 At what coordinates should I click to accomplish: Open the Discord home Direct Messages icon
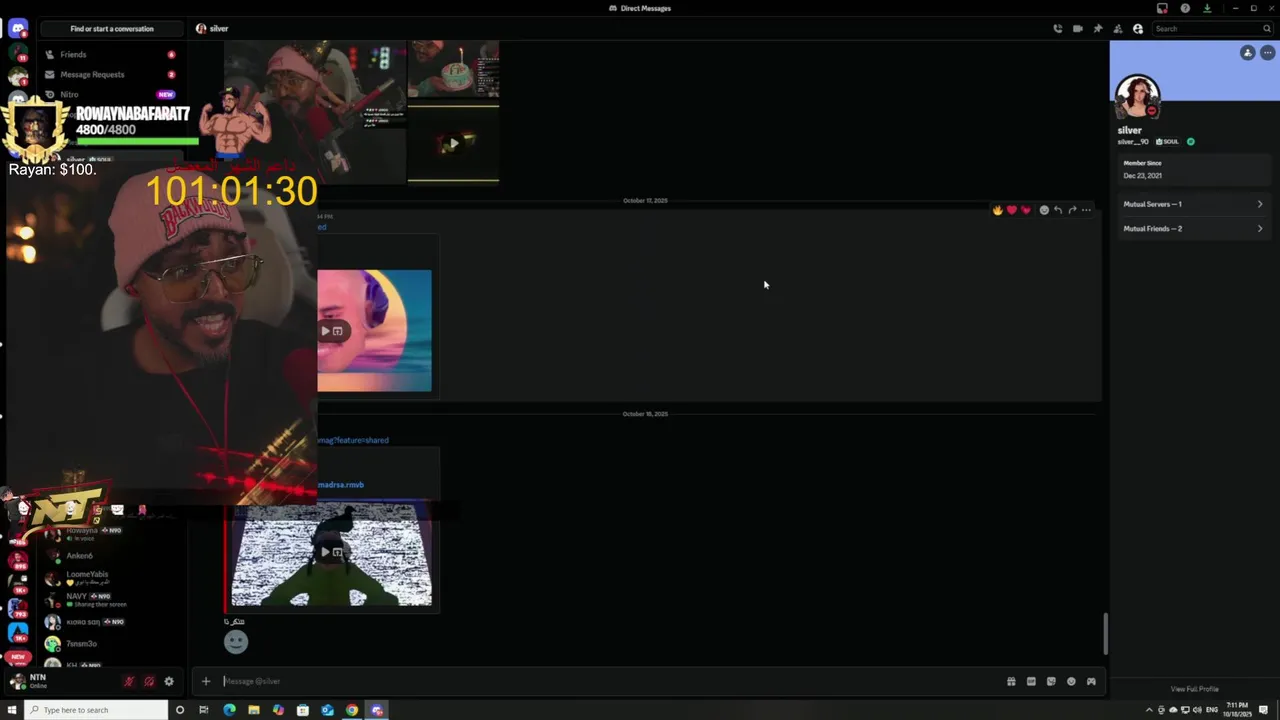18,29
